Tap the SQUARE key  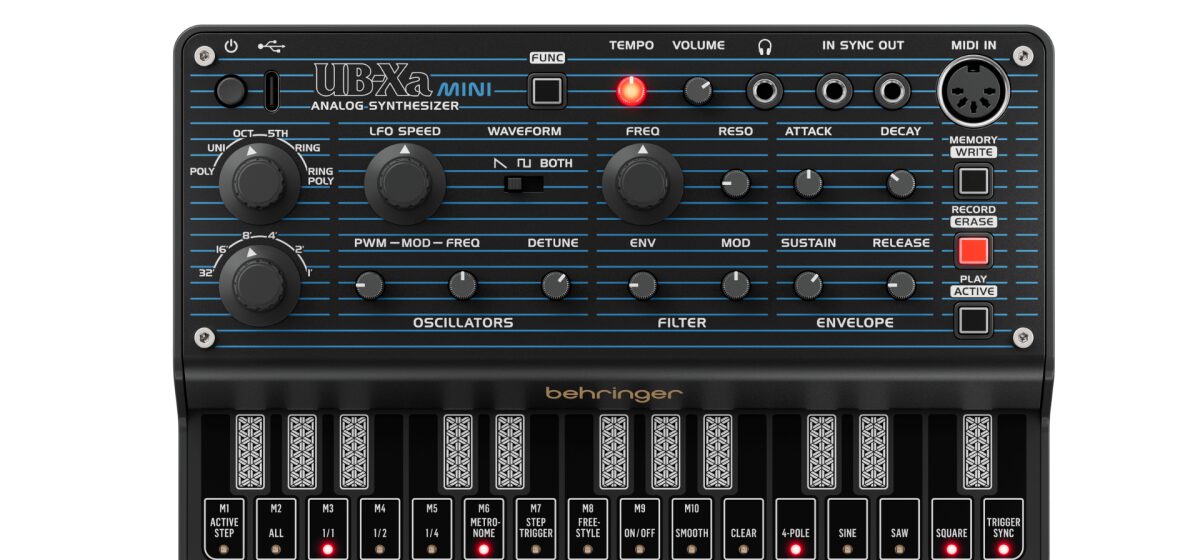click(952, 529)
